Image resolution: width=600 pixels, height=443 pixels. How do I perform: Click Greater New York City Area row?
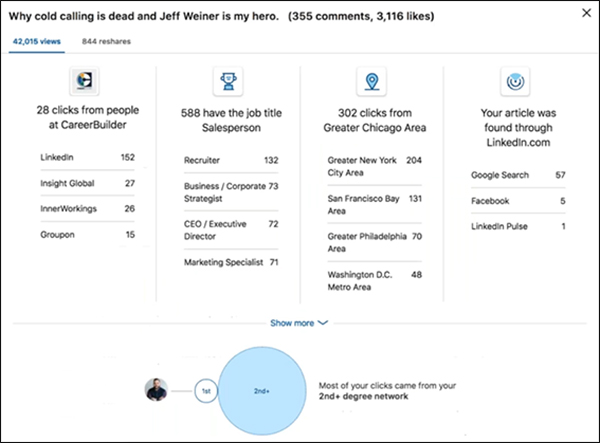(x=375, y=166)
